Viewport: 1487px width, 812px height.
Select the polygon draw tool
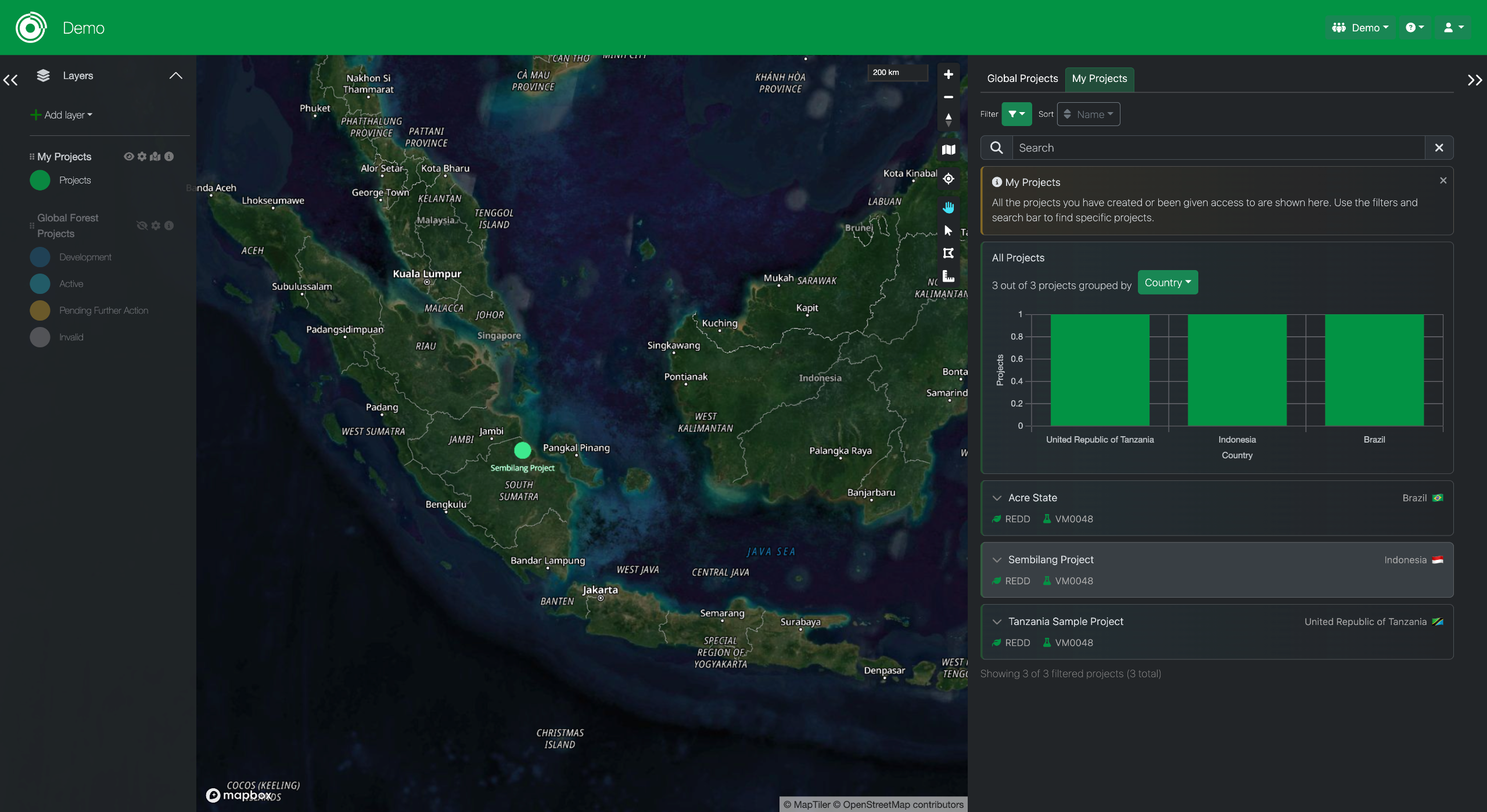(948, 253)
